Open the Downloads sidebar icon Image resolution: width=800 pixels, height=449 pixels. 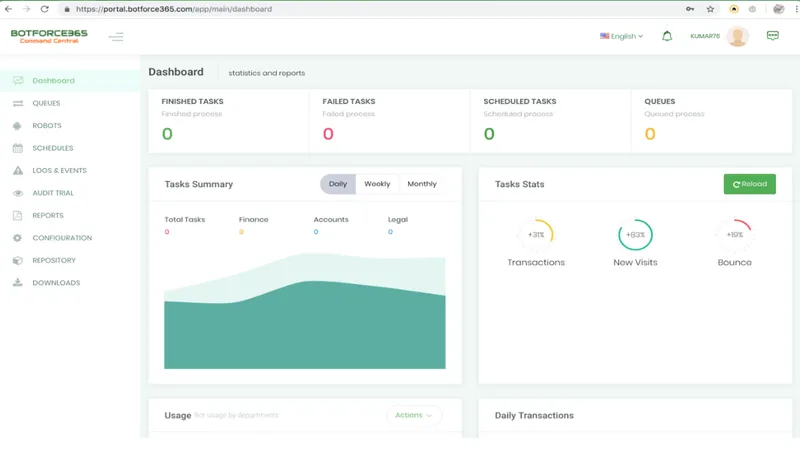click(x=18, y=283)
